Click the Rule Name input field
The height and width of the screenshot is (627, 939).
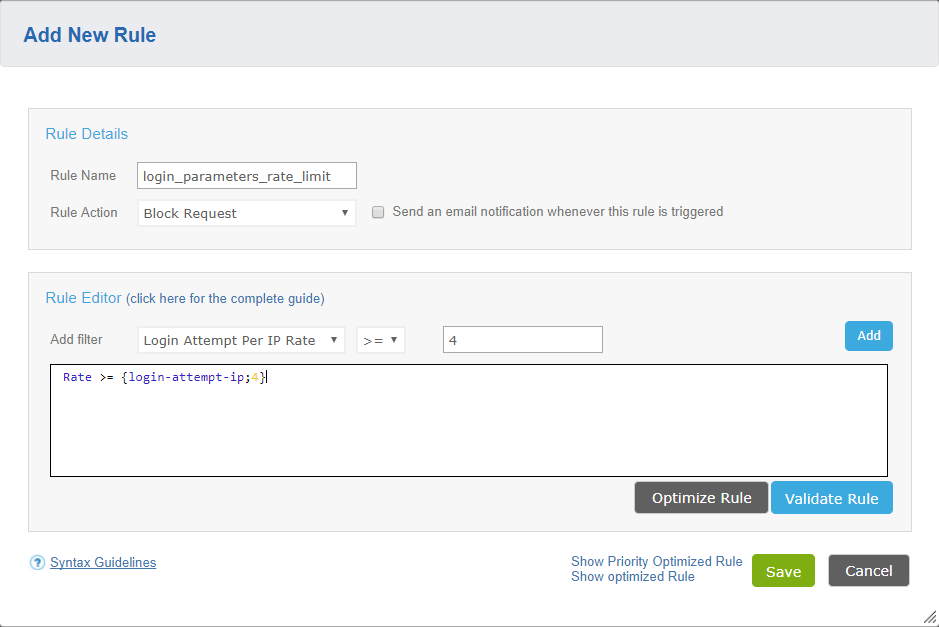[247, 175]
